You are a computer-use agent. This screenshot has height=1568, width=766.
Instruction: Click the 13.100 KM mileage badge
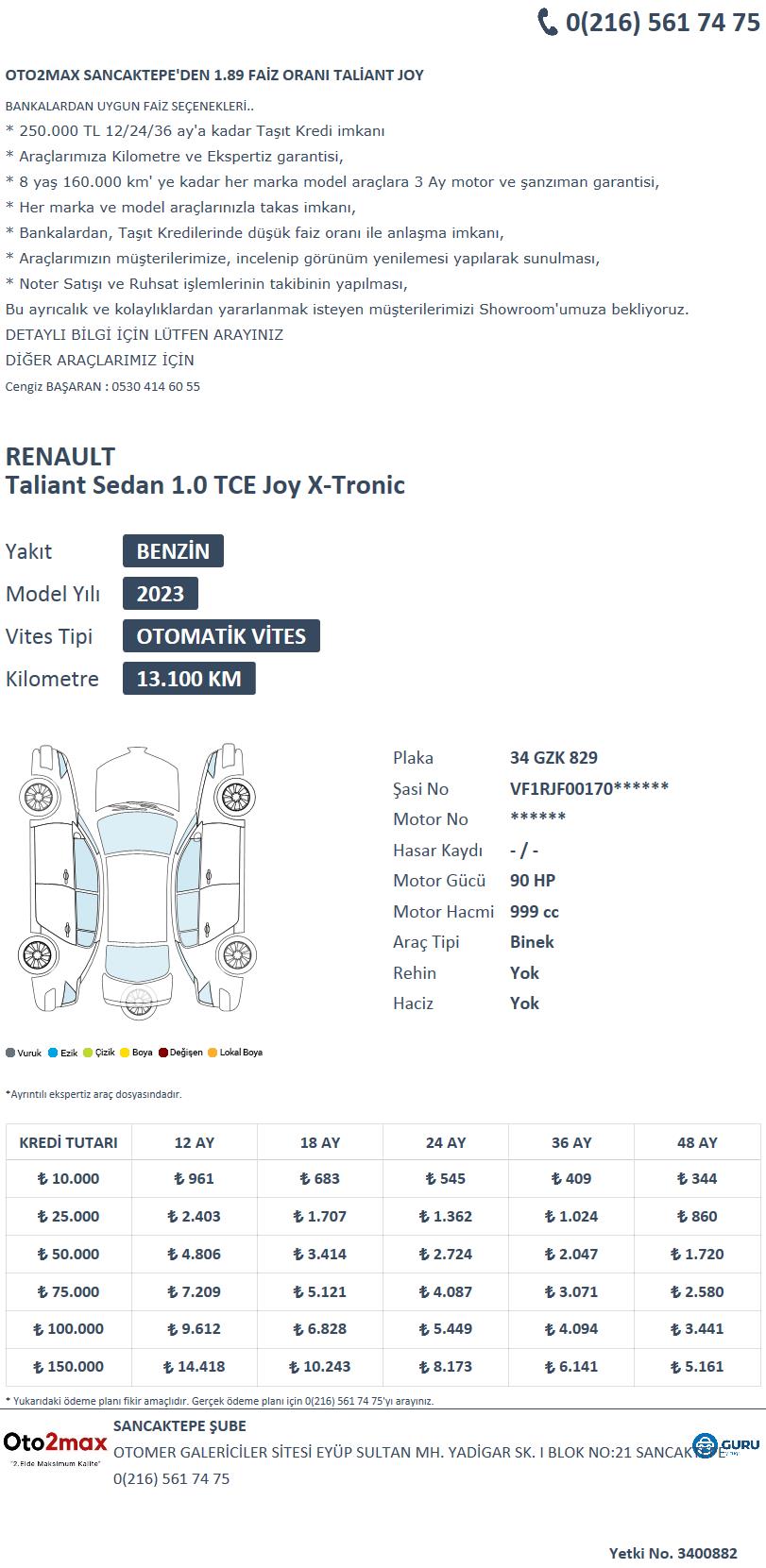[189, 679]
